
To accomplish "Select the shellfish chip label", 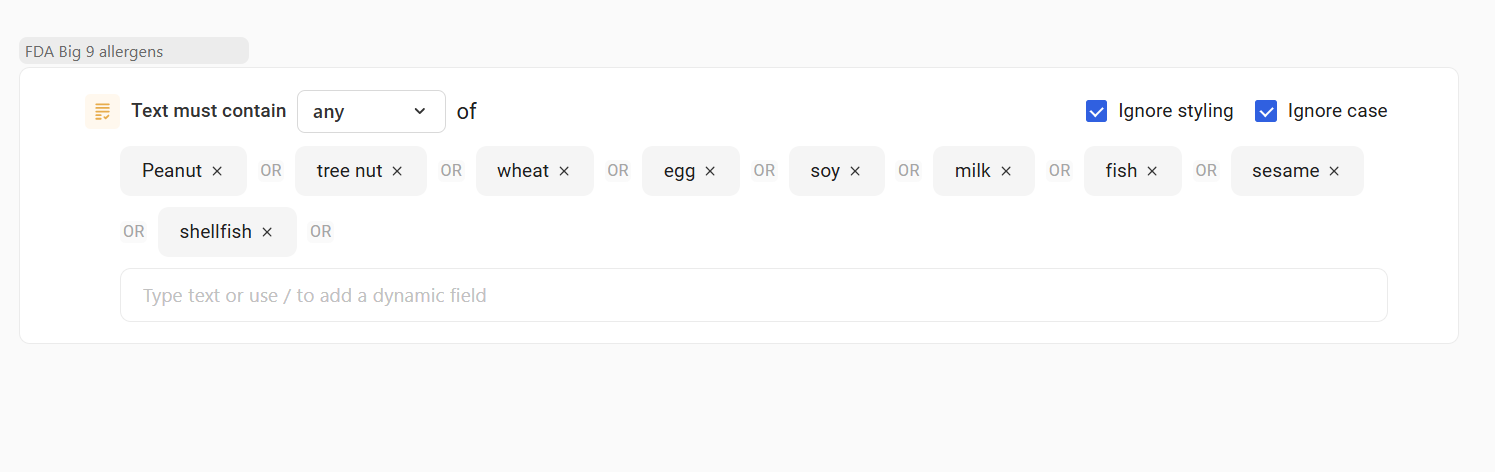I will pyautogui.click(x=216, y=232).
